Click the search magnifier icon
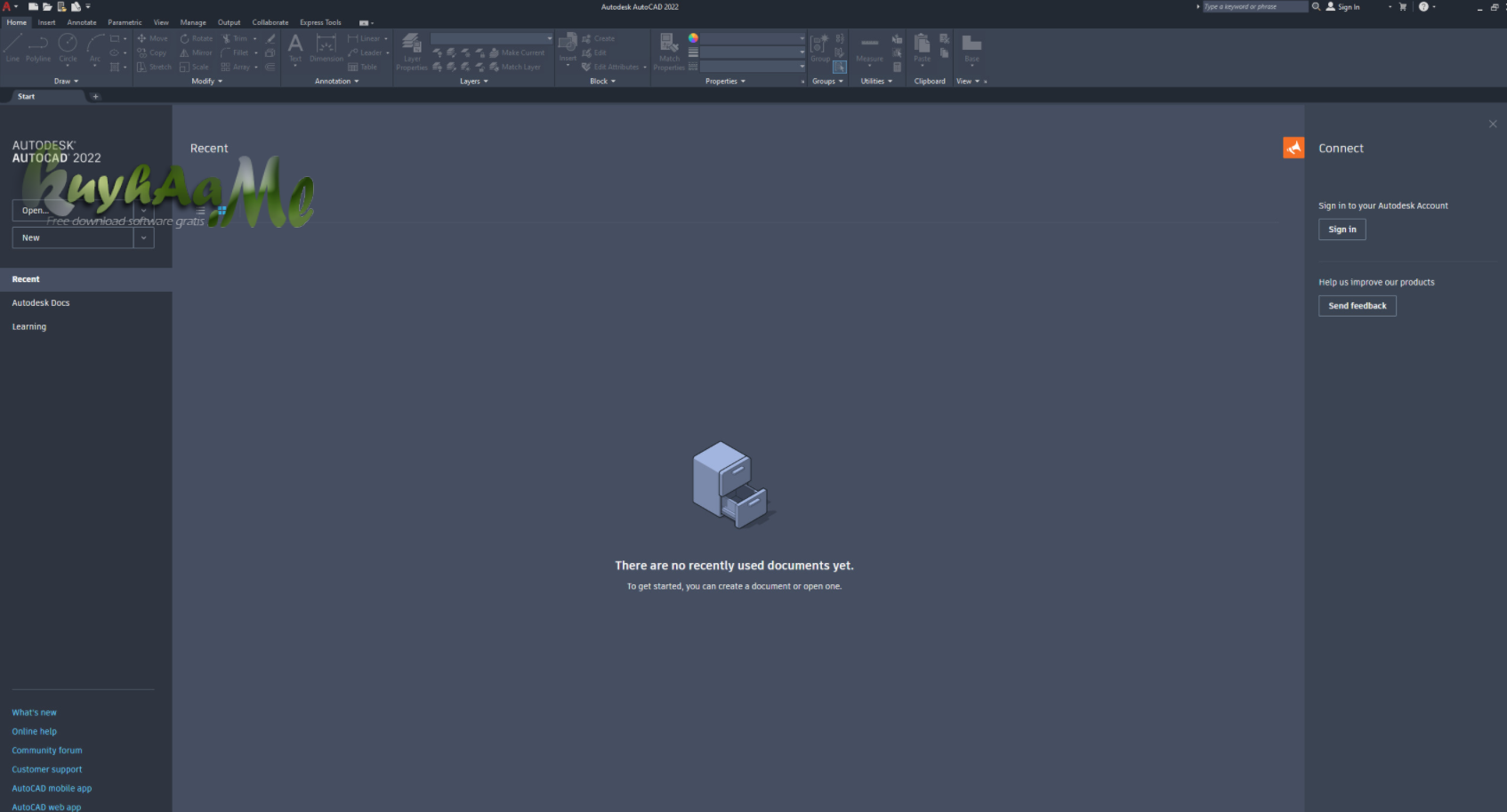The height and width of the screenshot is (812, 1507). [1316, 6]
